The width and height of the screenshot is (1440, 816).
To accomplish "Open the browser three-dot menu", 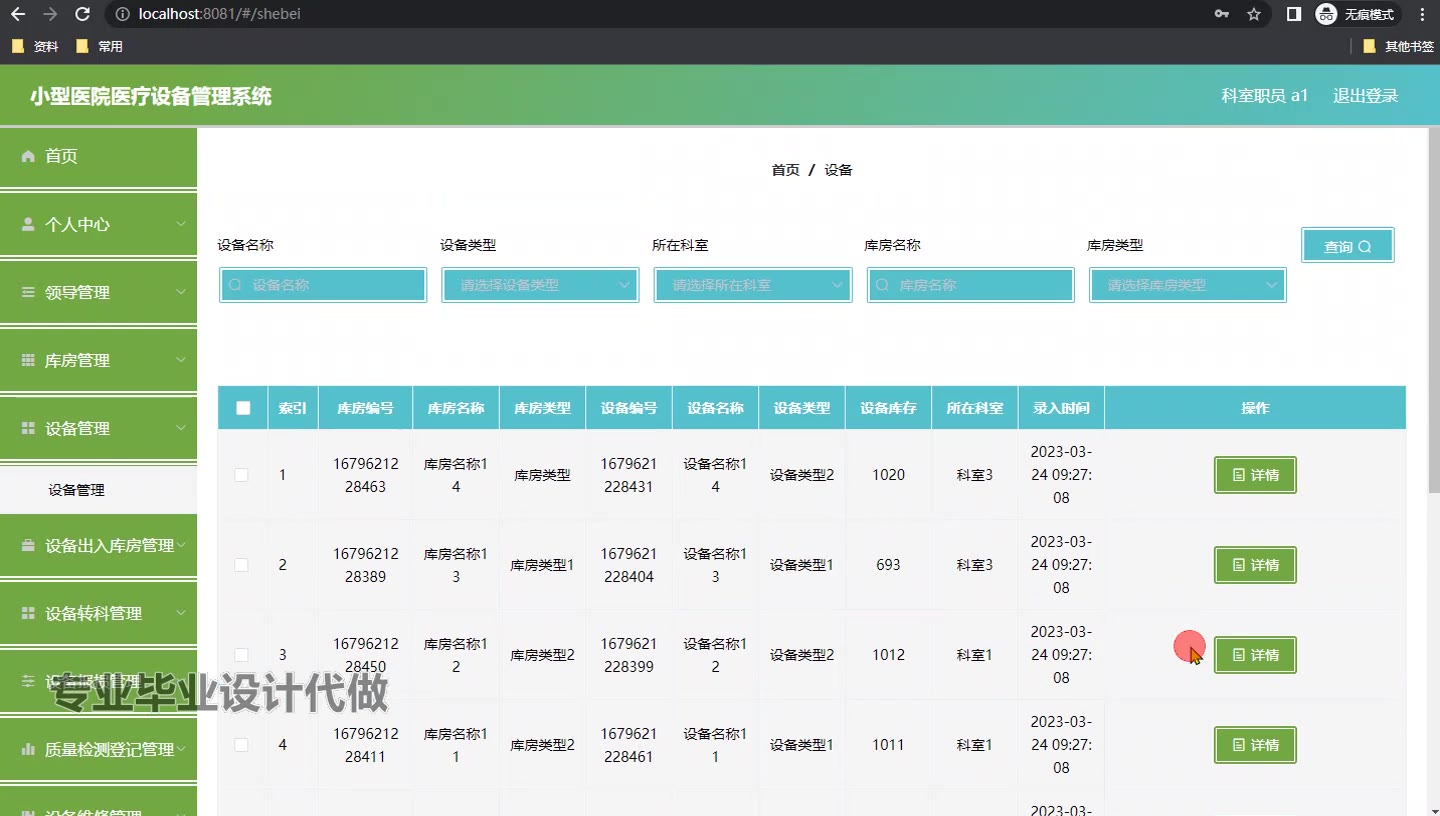I will coord(1422,14).
